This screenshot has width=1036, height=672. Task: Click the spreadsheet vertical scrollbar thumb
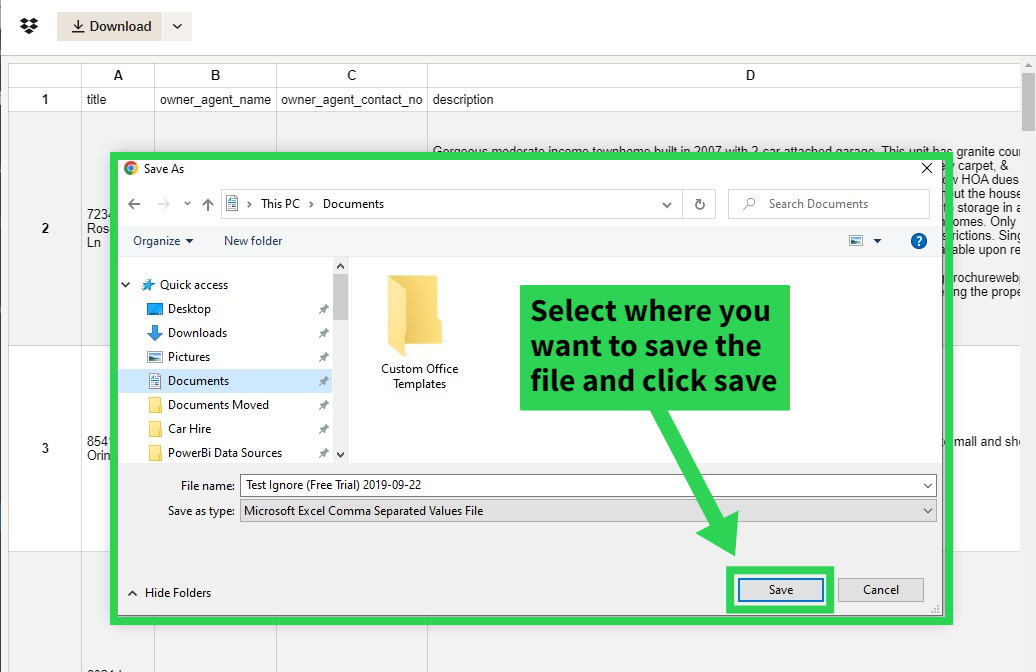tap(1028, 102)
